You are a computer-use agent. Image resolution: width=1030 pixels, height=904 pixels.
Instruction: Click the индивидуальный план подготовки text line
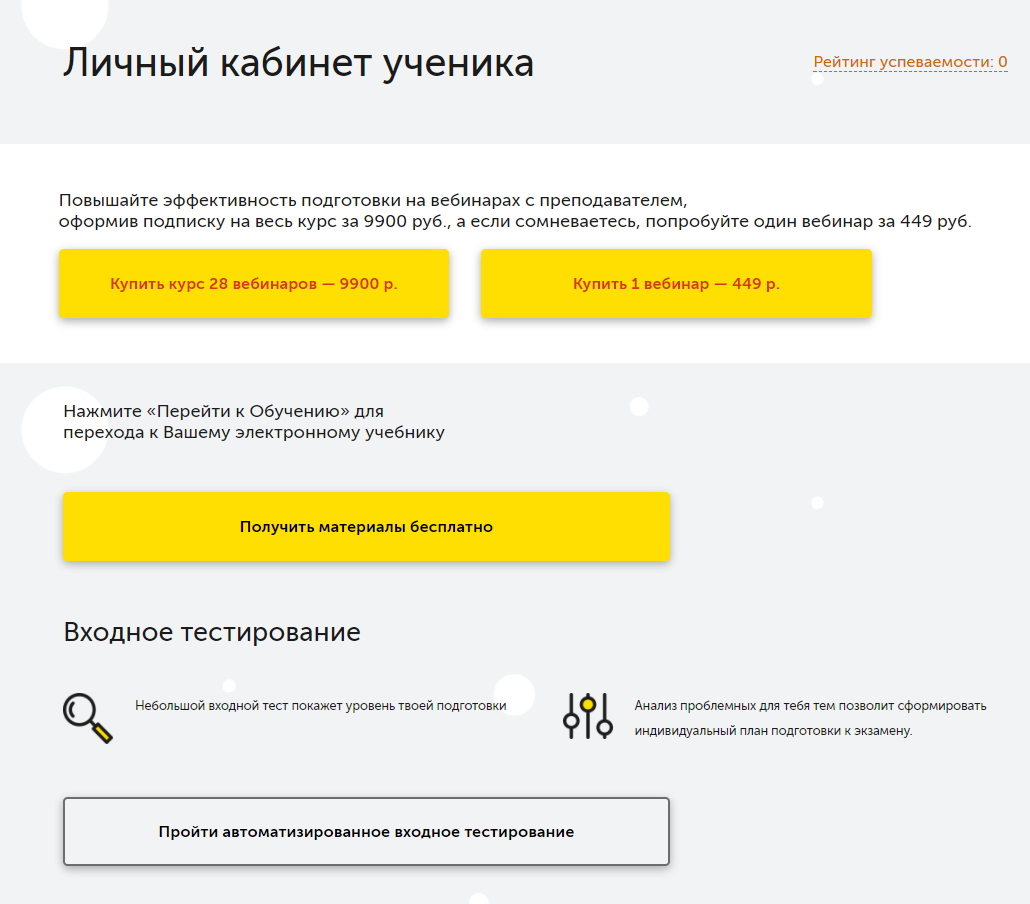point(773,731)
